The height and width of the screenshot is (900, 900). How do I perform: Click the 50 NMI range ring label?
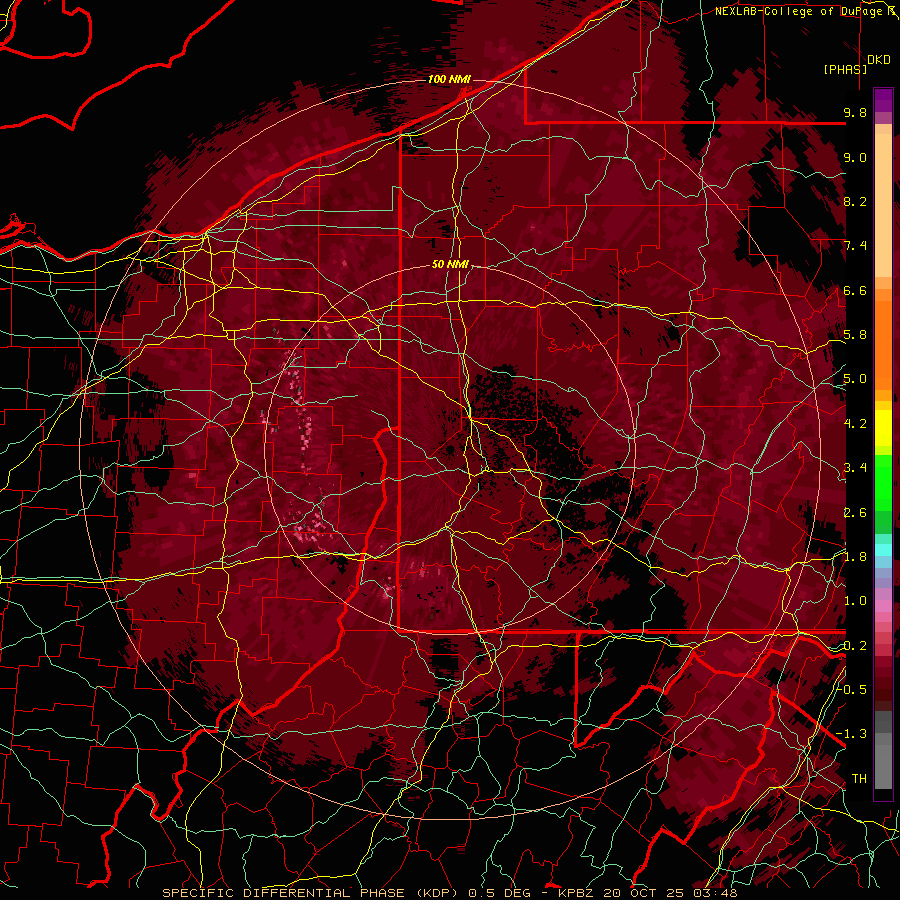point(450,265)
